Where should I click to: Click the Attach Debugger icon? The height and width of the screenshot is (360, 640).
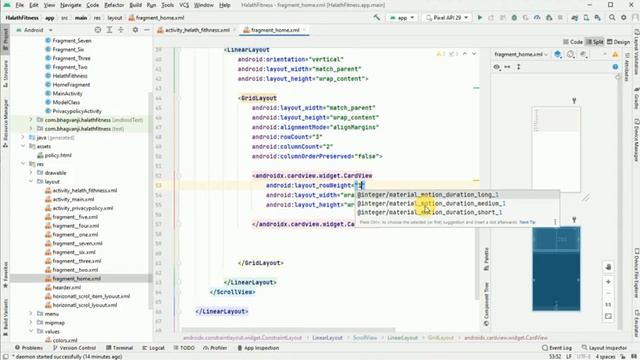coord(549,18)
